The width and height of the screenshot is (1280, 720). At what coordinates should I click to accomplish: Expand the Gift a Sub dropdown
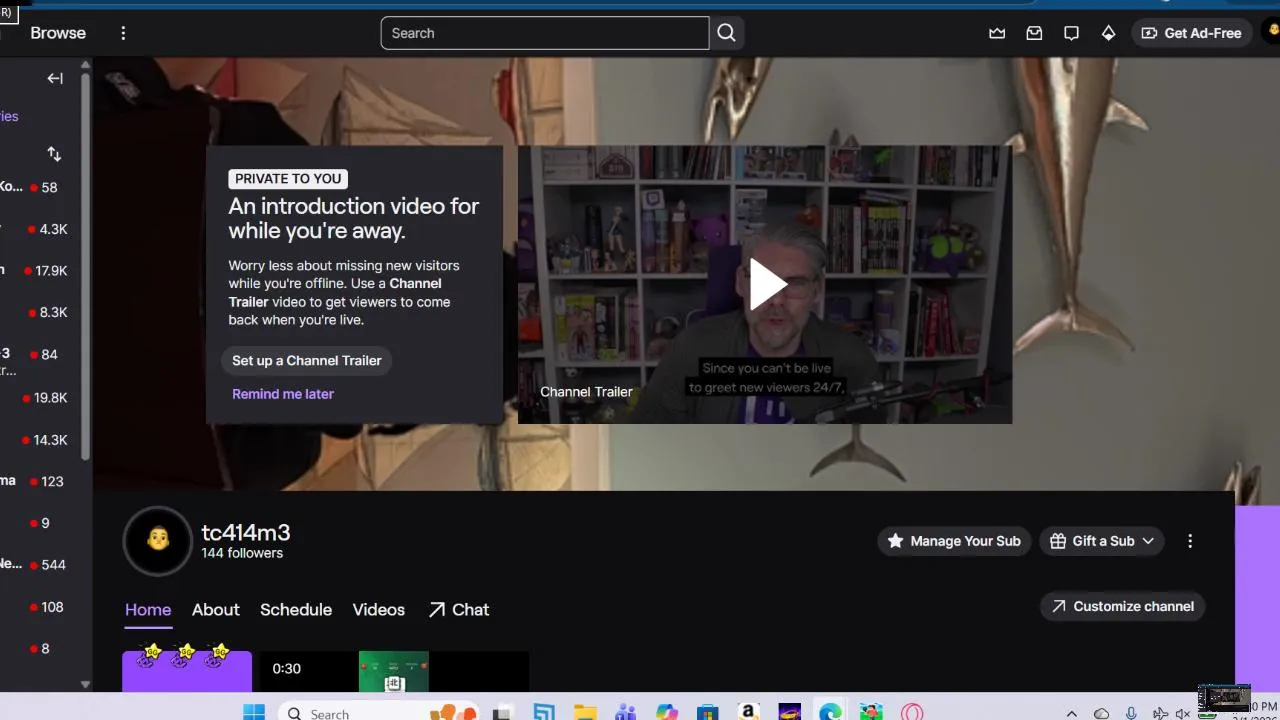pyautogui.click(x=1101, y=541)
